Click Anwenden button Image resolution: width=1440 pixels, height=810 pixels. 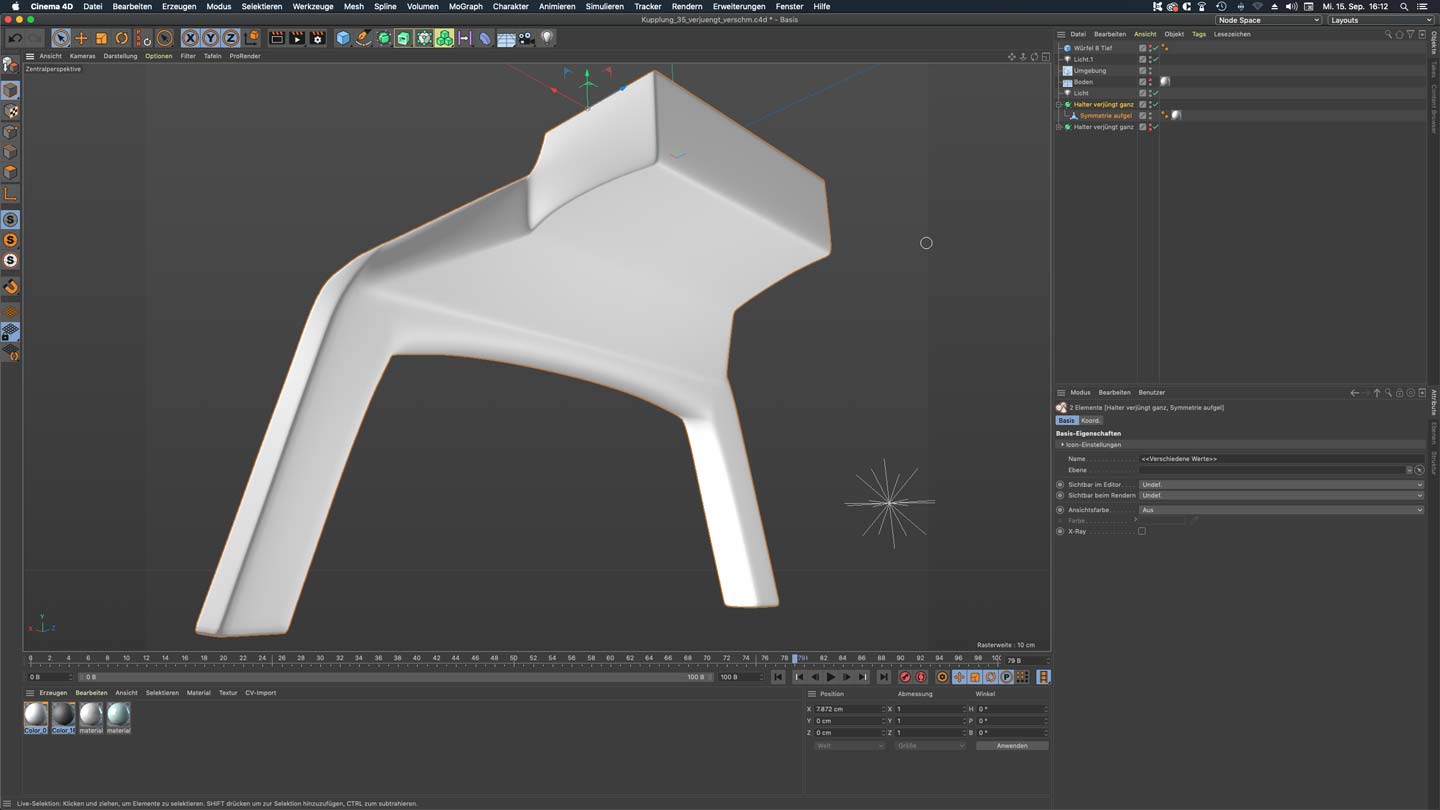point(1011,746)
